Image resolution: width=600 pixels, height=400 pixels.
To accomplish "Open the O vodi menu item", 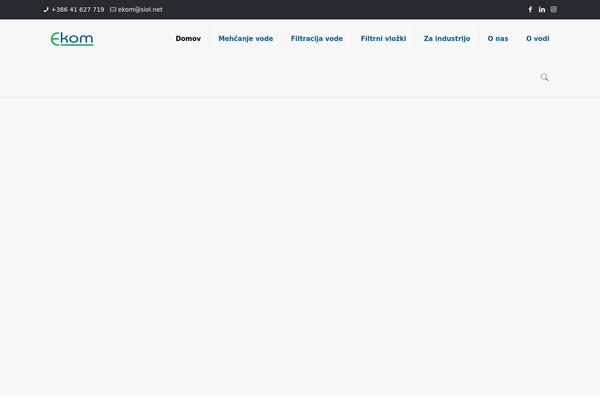I will (538, 39).
